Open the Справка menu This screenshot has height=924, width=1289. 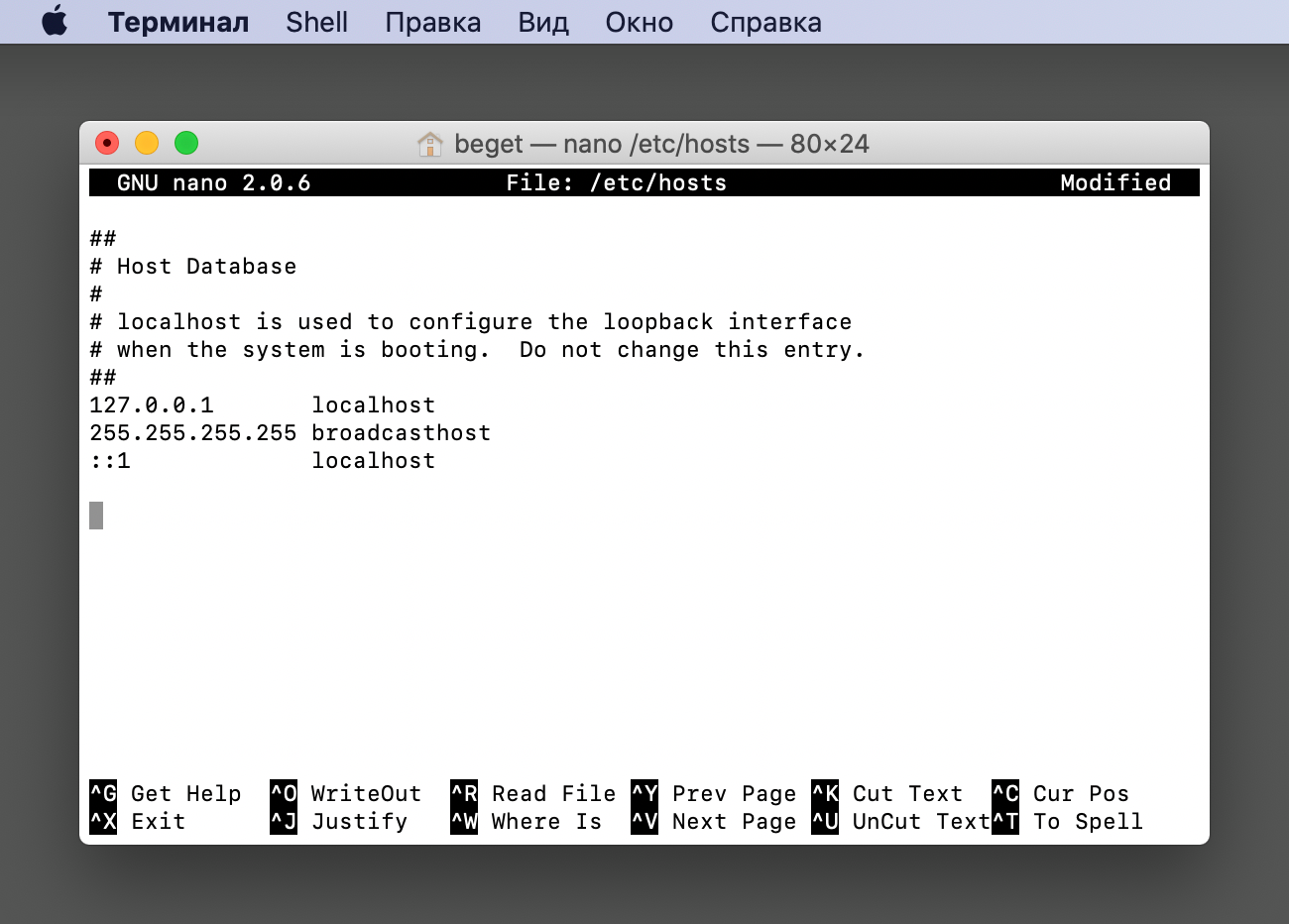pos(765,22)
